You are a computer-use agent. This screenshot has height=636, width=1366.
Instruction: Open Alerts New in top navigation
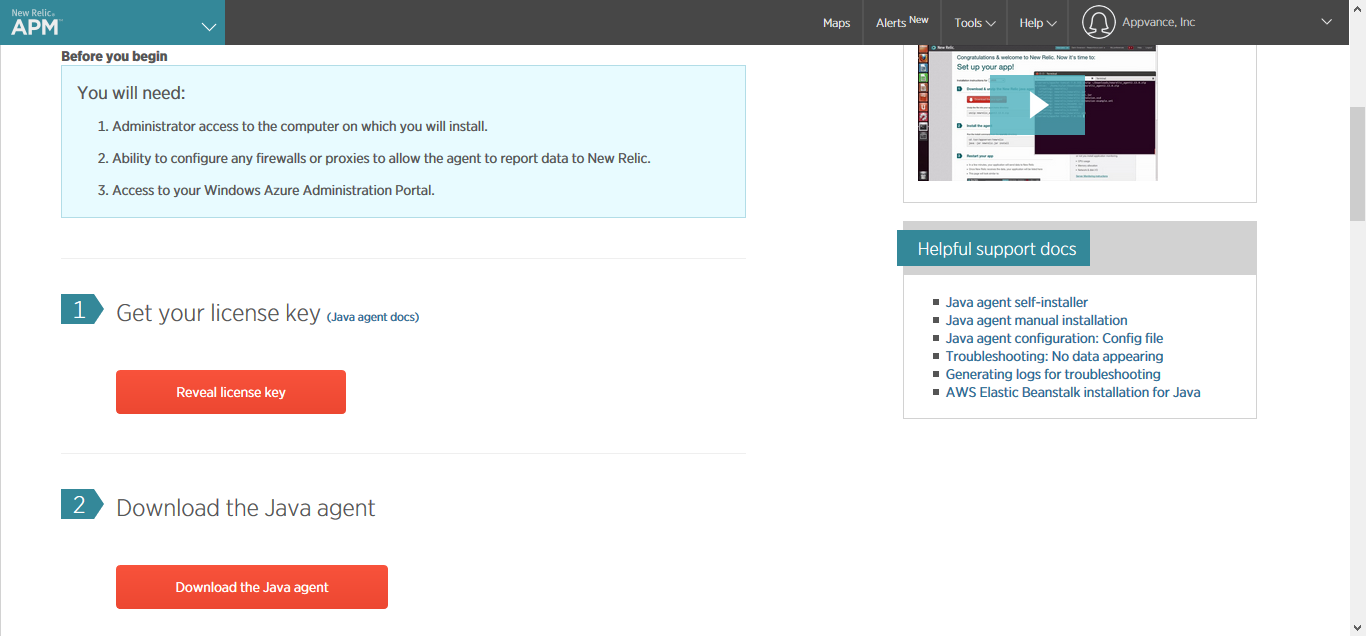click(x=902, y=22)
